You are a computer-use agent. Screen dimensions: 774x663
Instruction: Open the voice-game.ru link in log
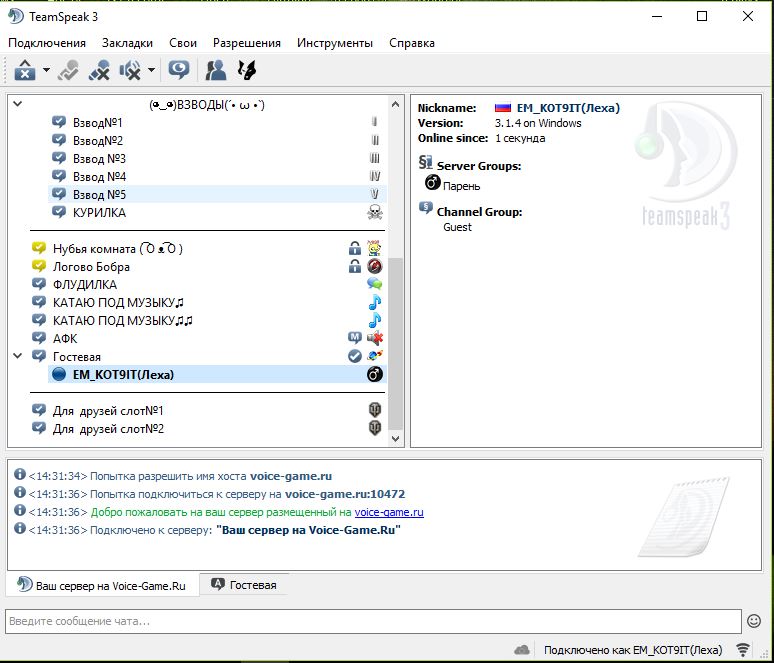pyautogui.click(x=389, y=512)
